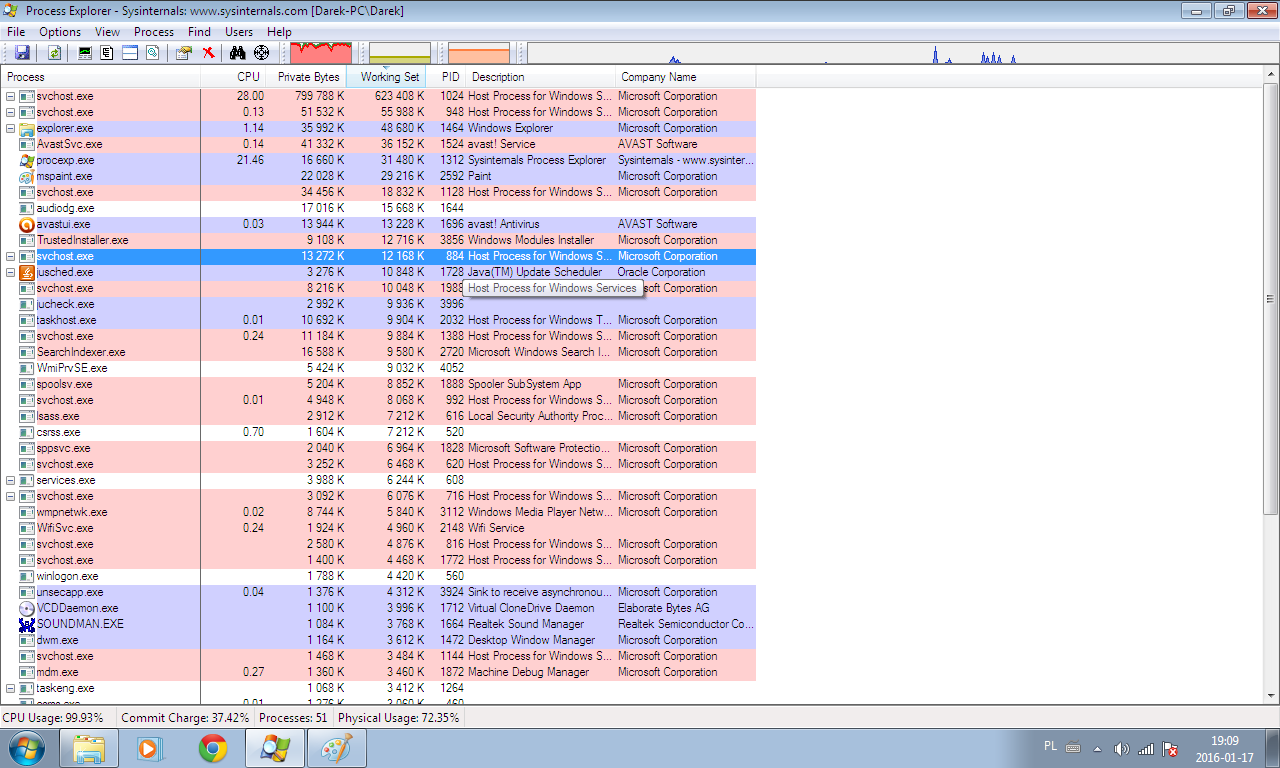Click the Show Process Tree toolbar icon
The height and width of the screenshot is (768, 1280).
(107, 52)
